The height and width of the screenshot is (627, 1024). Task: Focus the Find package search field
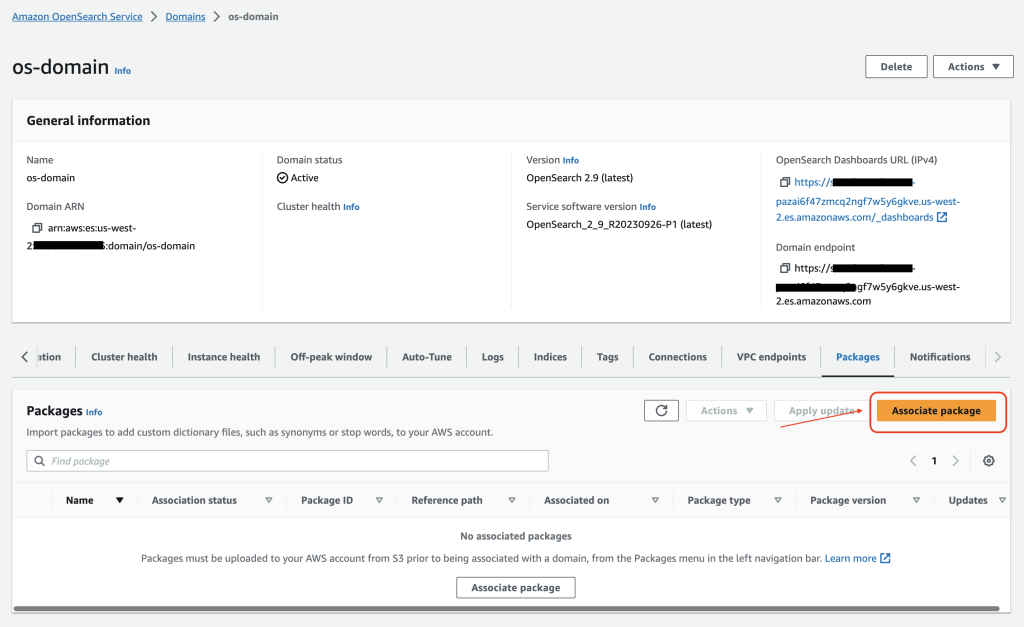[x=287, y=461]
